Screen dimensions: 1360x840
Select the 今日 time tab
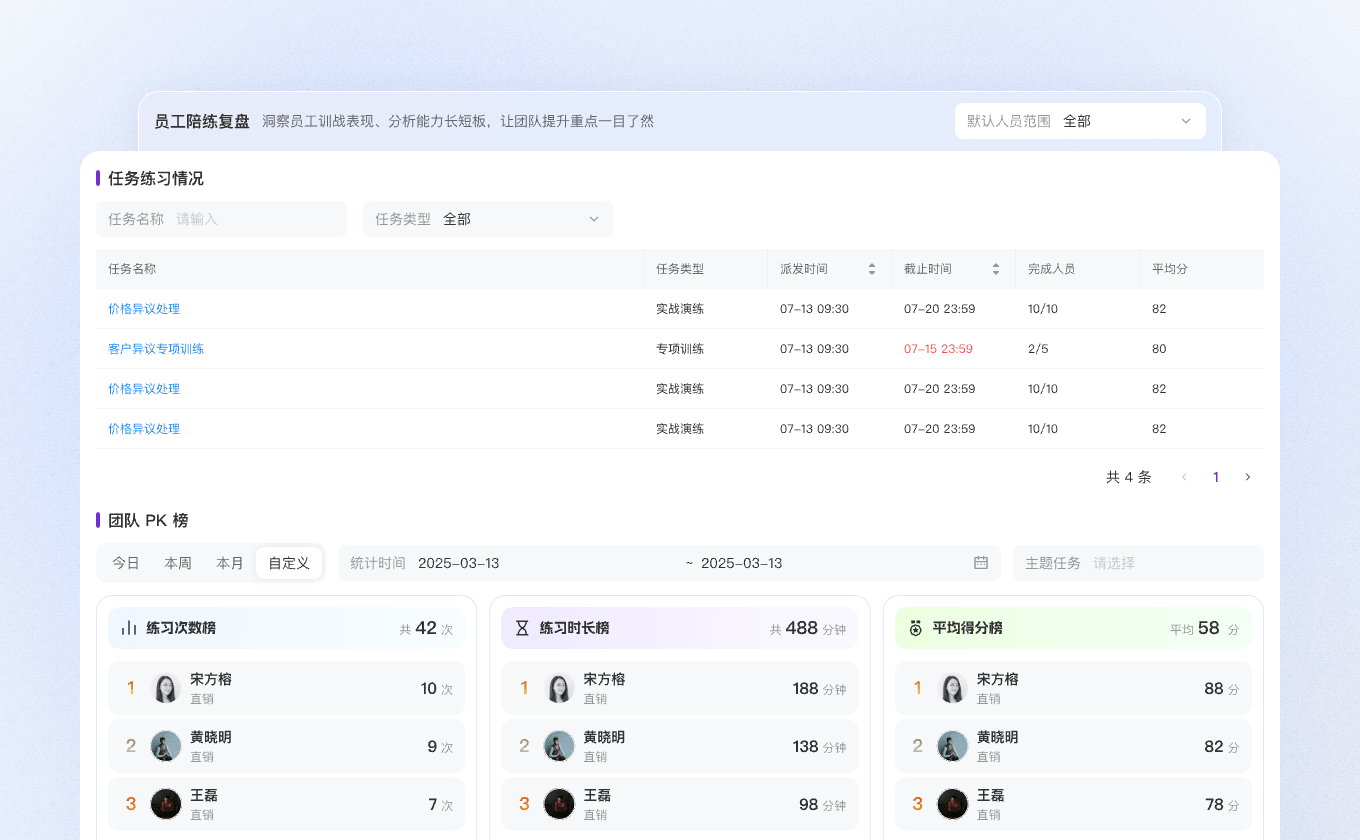coord(126,563)
